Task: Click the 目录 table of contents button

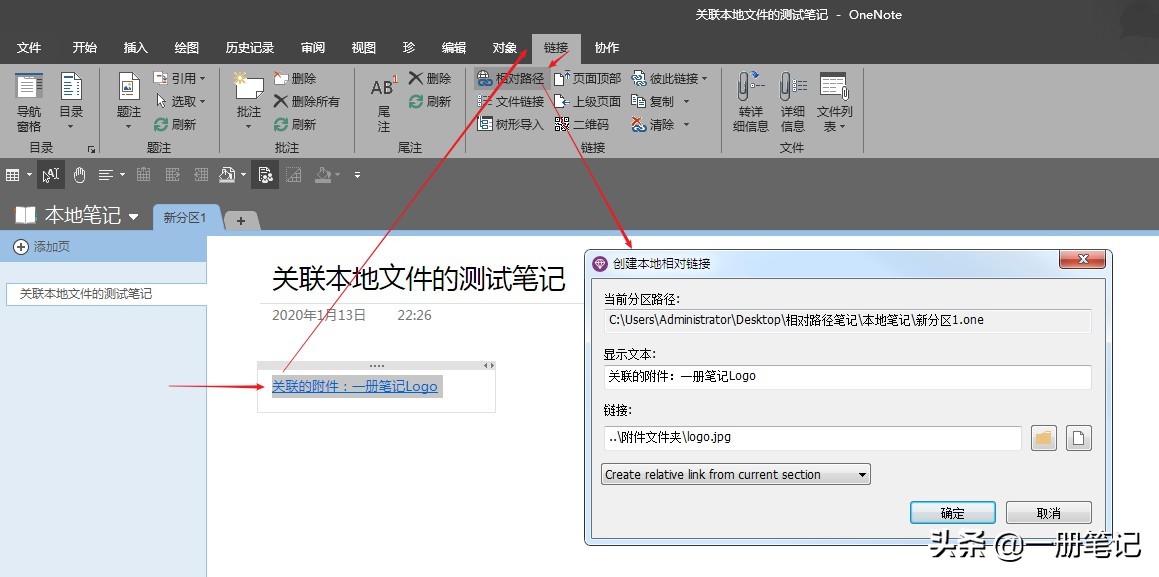Action: tap(71, 102)
